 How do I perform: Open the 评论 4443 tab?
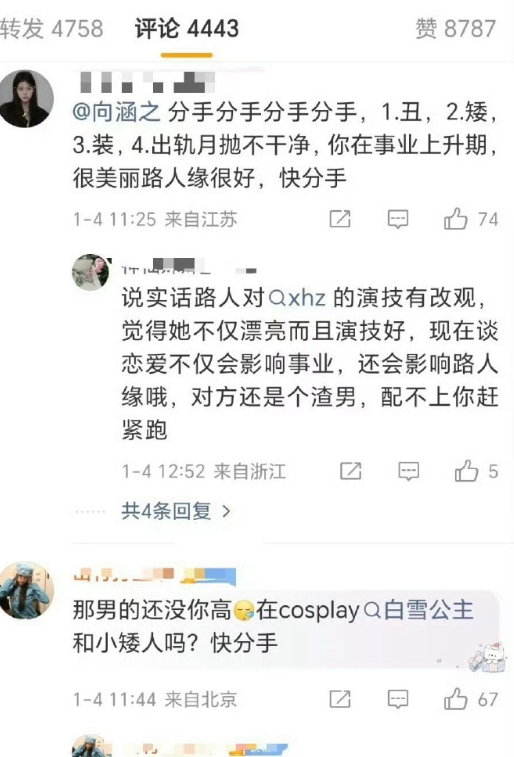tap(187, 28)
